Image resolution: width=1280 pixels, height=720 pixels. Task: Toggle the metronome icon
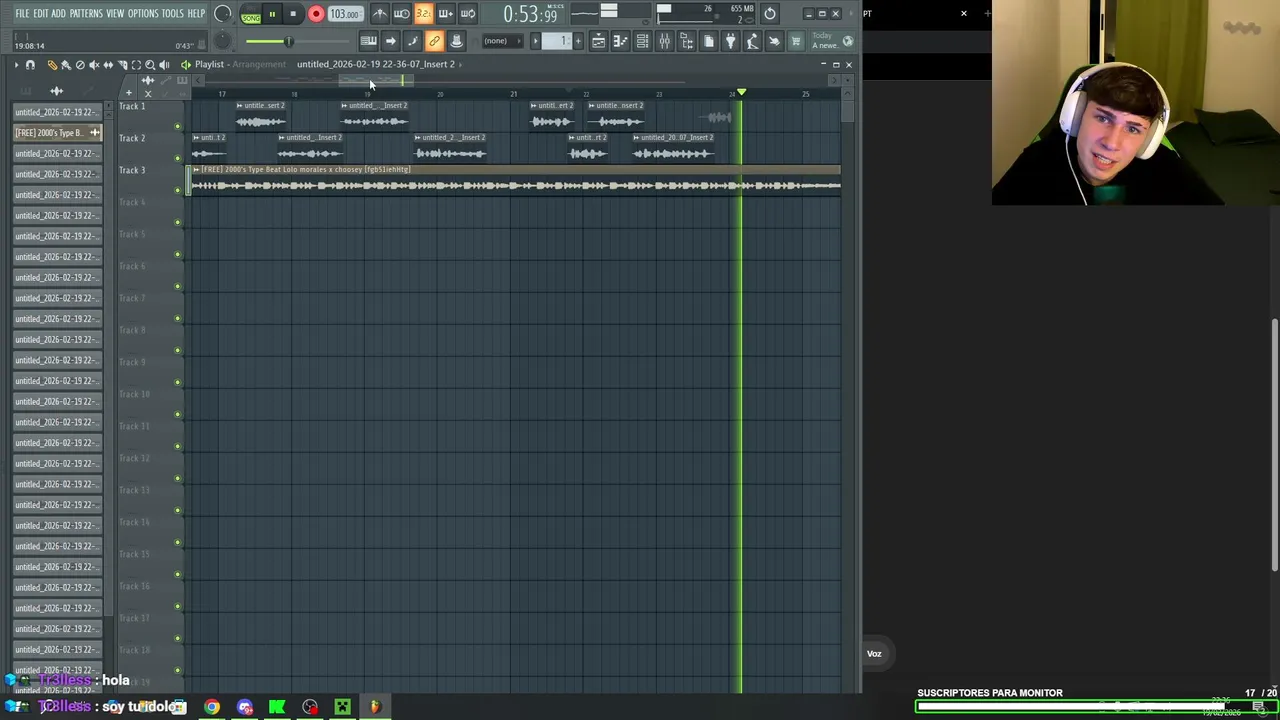(x=380, y=14)
